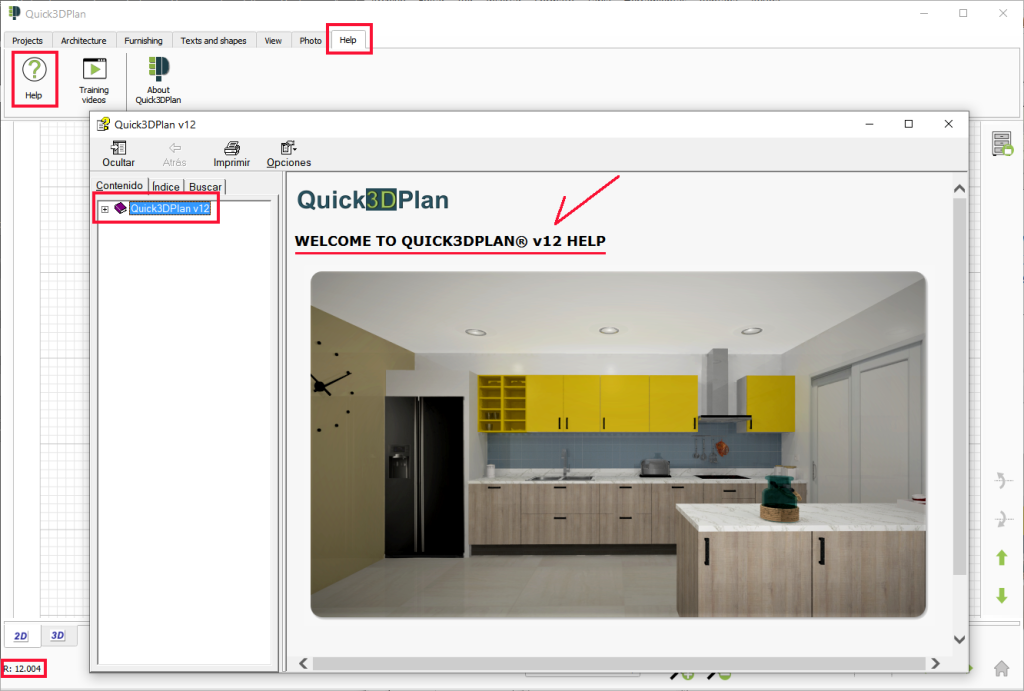Image resolution: width=1024 pixels, height=691 pixels.
Task: Click horizontal scroll right arrow
Action: coord(935,664)
